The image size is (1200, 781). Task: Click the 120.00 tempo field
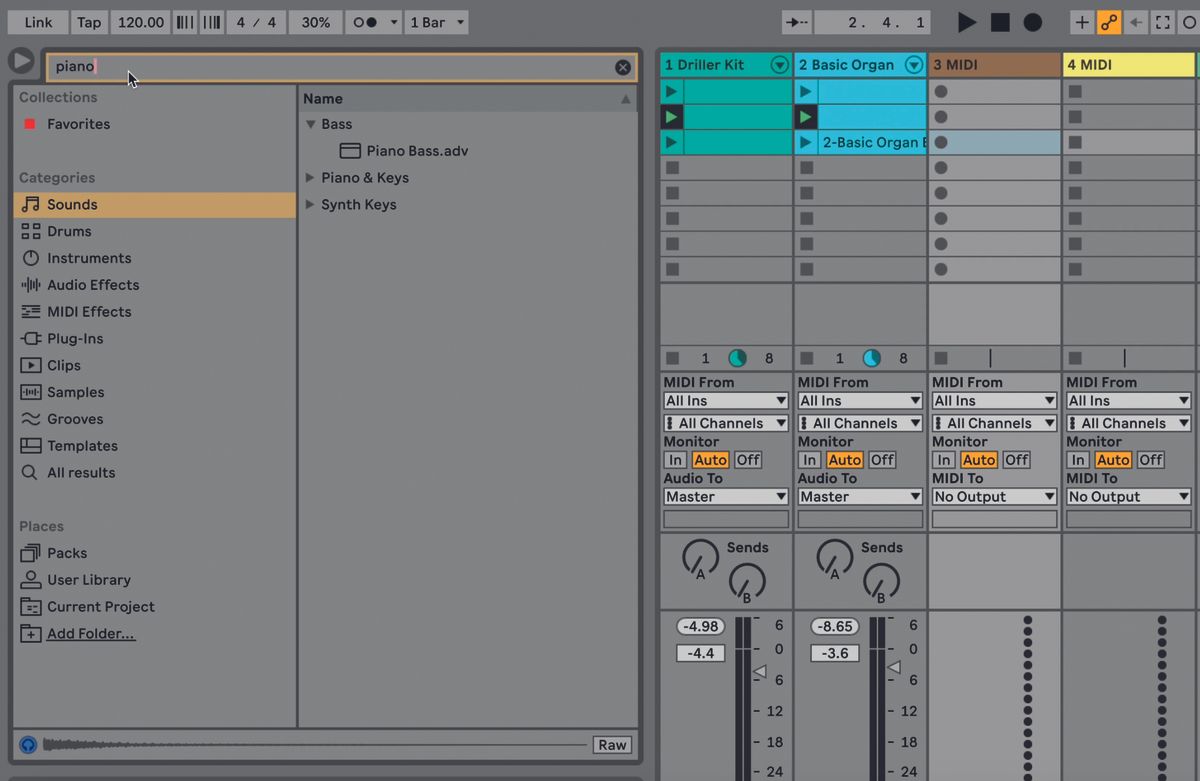coord(140,22)
